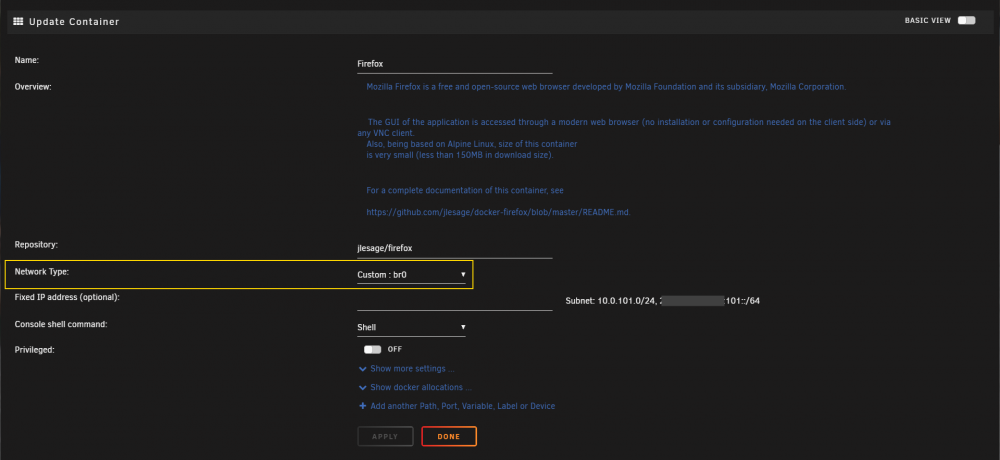Click the arrow on the Custom : br0 selector
Screen dimensions: 1000x460
pos(463,275)
